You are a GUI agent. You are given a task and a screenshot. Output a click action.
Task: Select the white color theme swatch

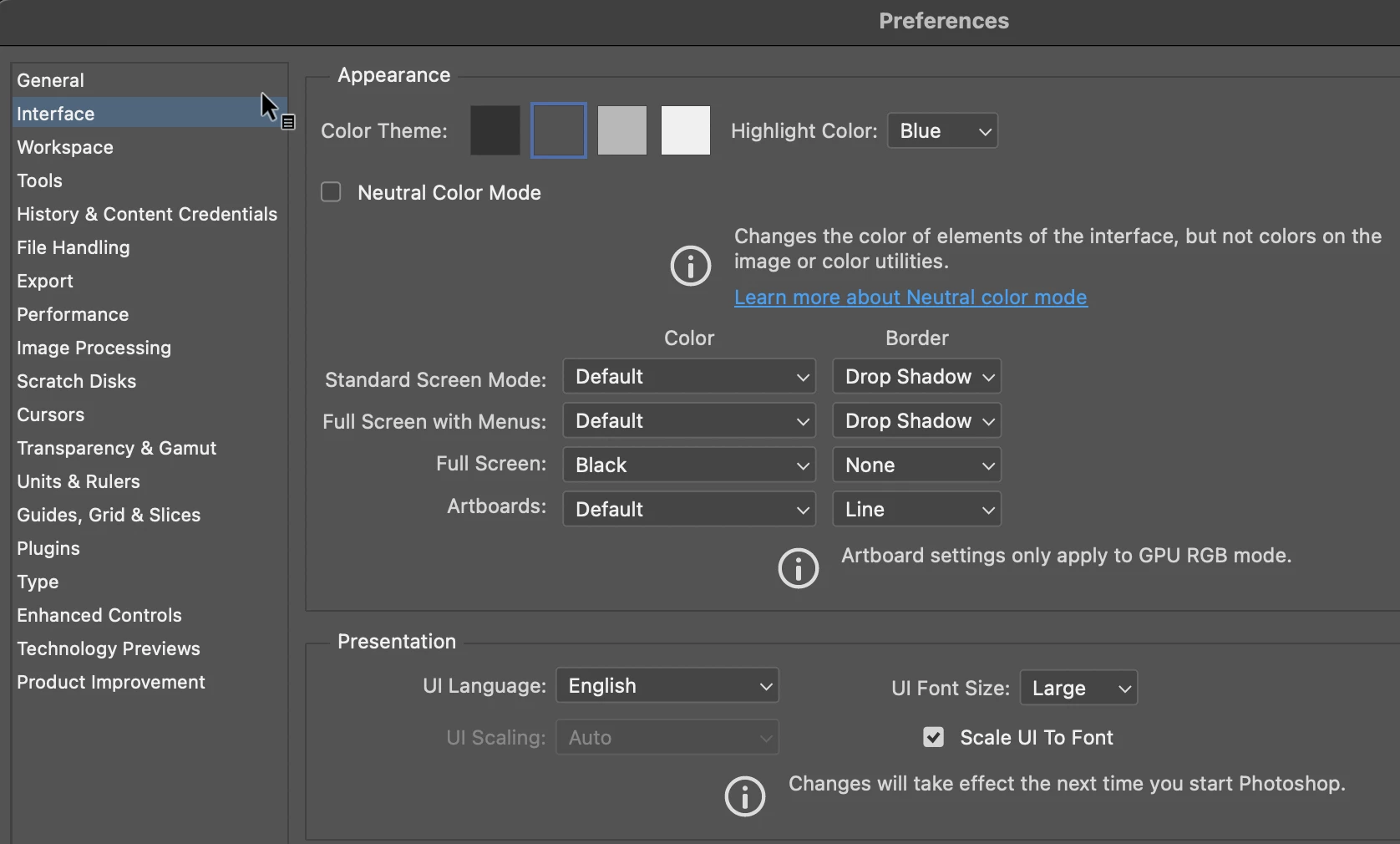pyautogui.click(x=686, y=130)
